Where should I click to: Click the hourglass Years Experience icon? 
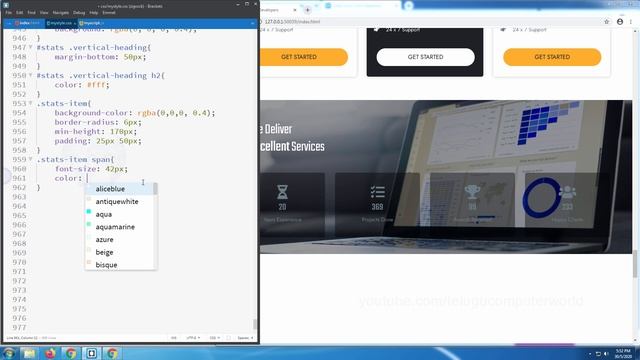coord(282,191)
